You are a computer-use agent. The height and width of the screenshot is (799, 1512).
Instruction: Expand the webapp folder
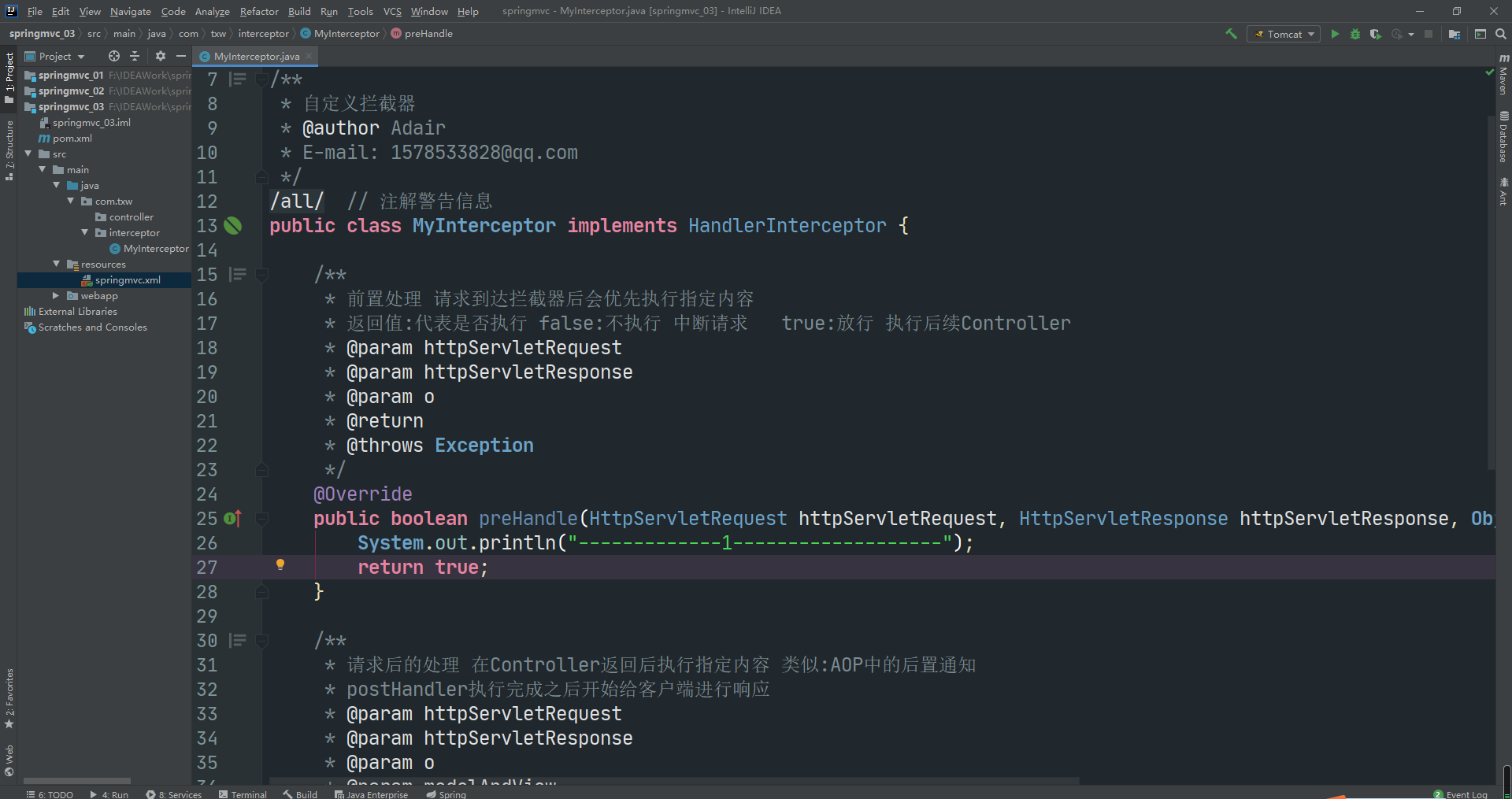57,295
